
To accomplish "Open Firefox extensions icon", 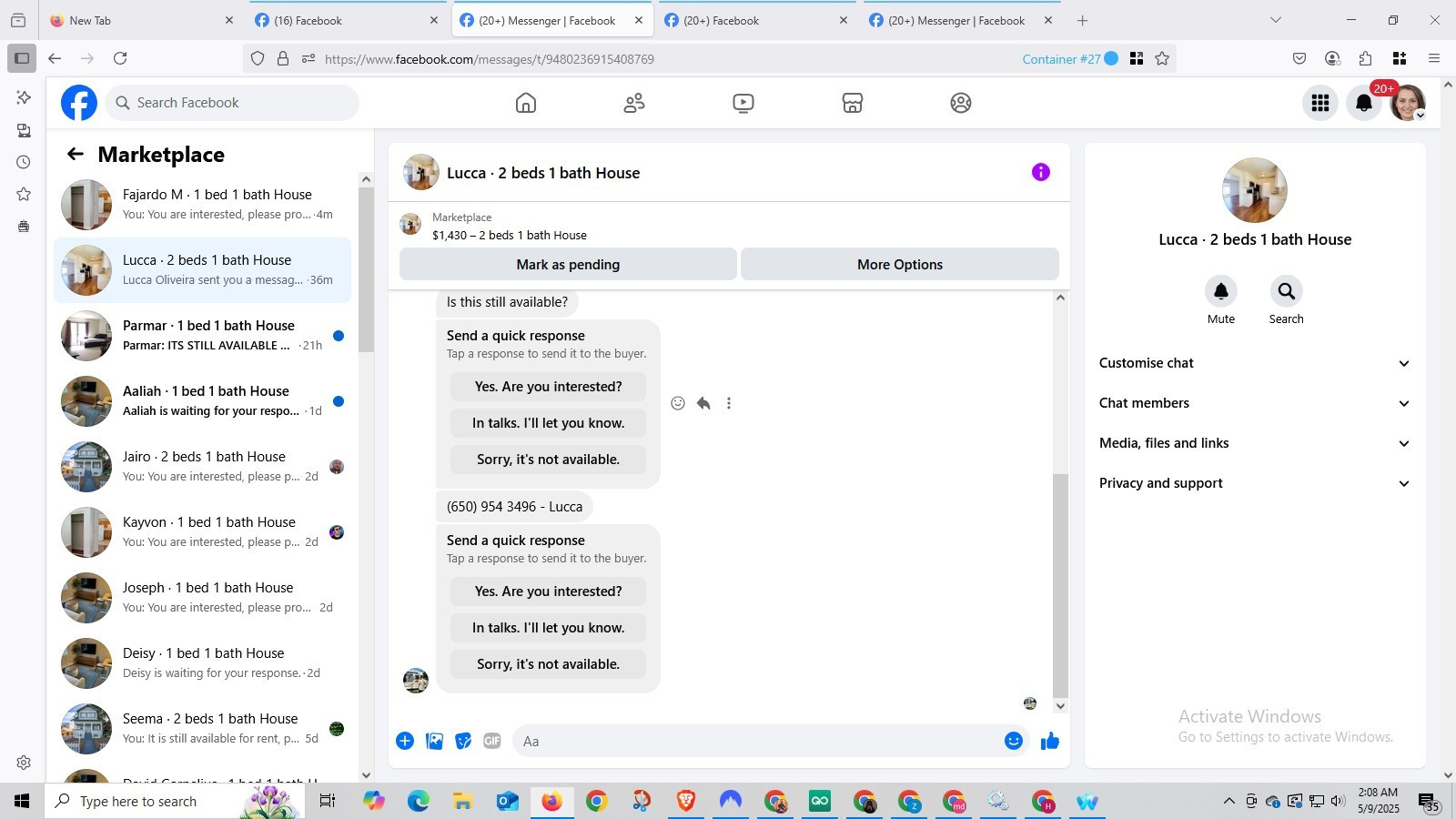I will [x=1365, y=58].
